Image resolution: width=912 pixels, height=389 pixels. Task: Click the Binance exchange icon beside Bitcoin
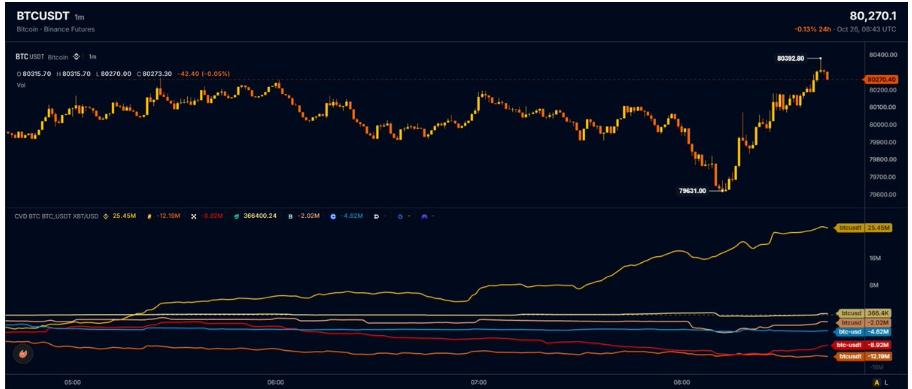[x=76, y=57]
